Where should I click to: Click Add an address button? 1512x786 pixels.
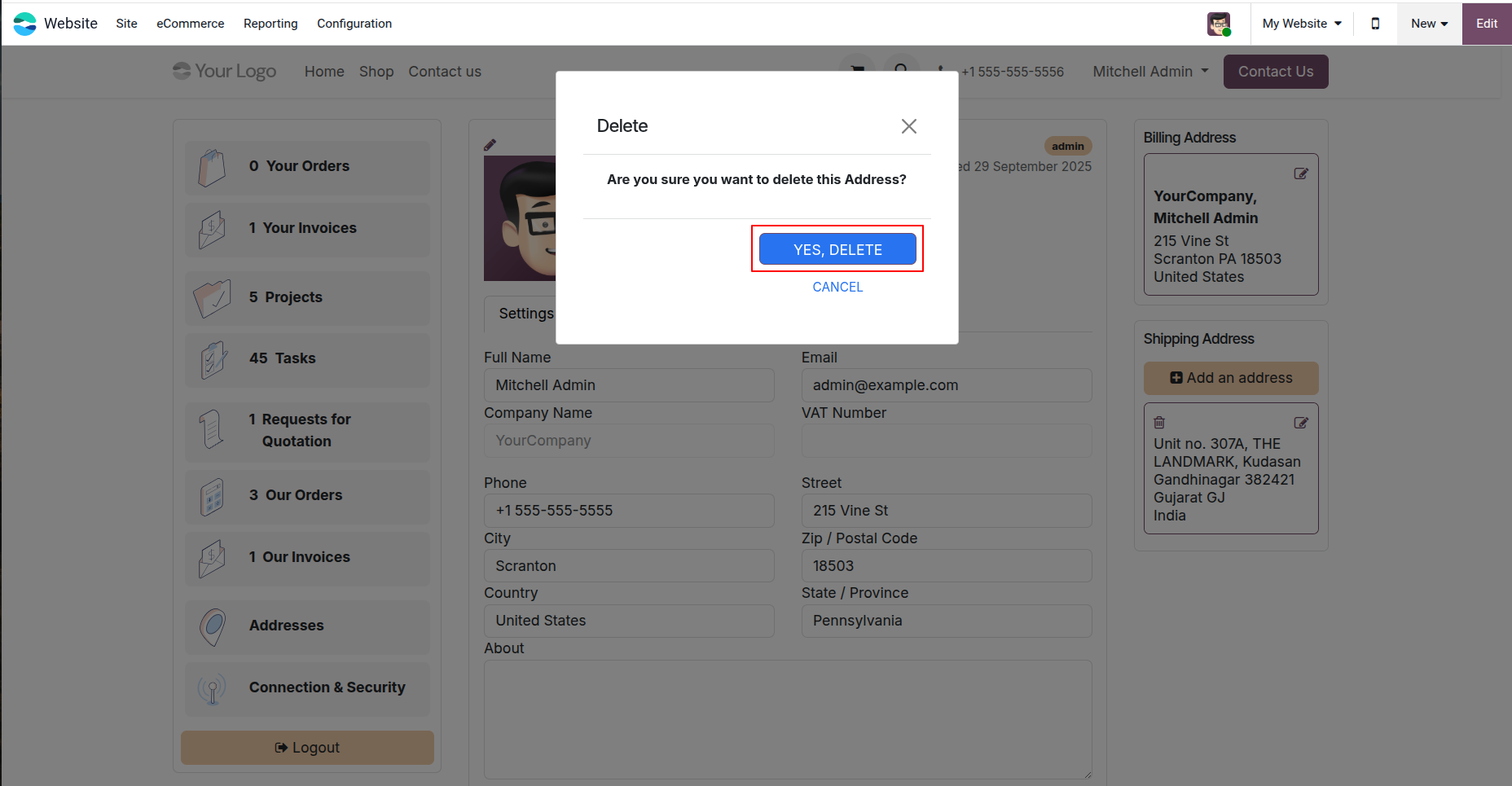pos(1231,378)
